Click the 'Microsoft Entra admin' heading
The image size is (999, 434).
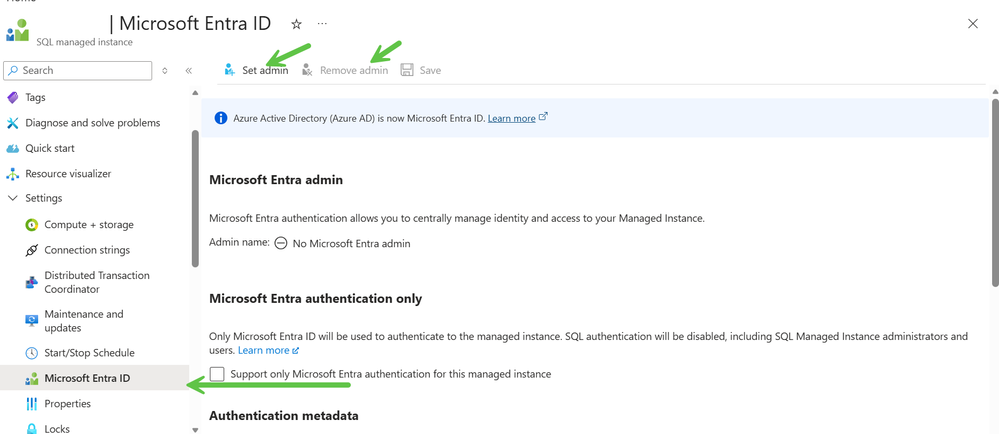[276, 180]
